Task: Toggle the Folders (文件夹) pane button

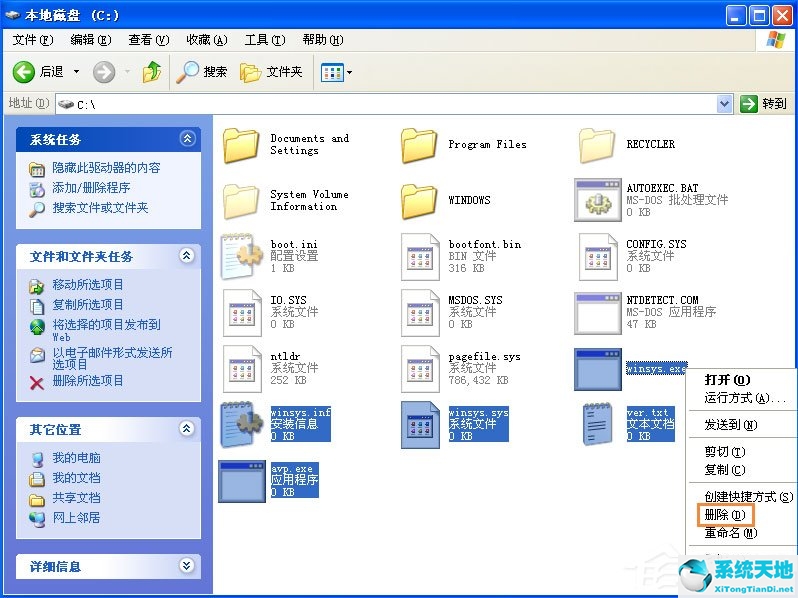Action: click(x=271, y=72)
